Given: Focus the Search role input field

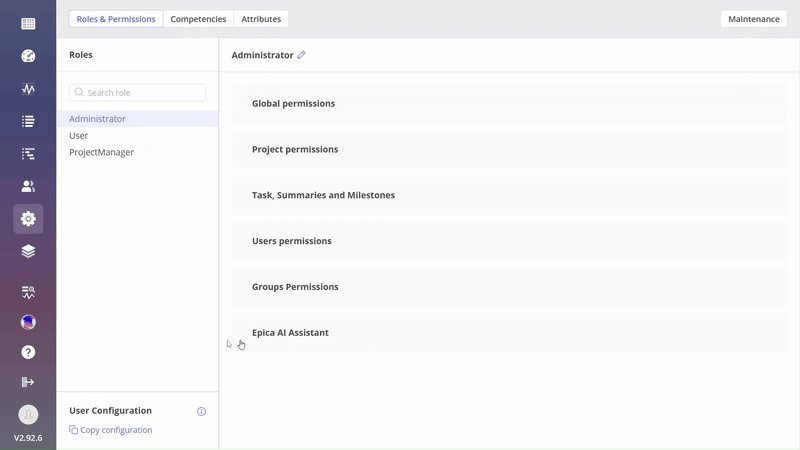Looking at the screenshot, I should [138, 92].
